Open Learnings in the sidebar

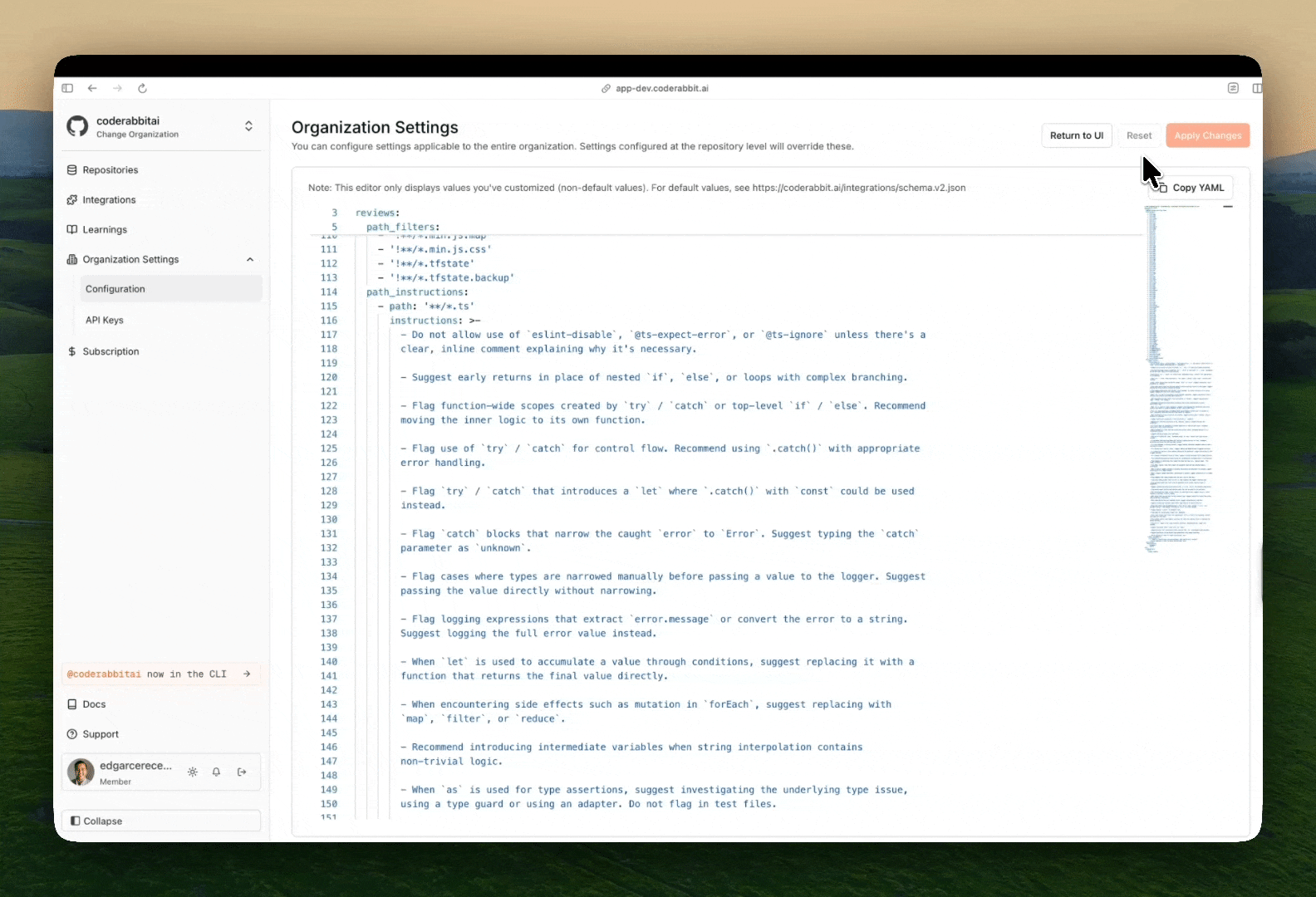click(x=162, y=230)
